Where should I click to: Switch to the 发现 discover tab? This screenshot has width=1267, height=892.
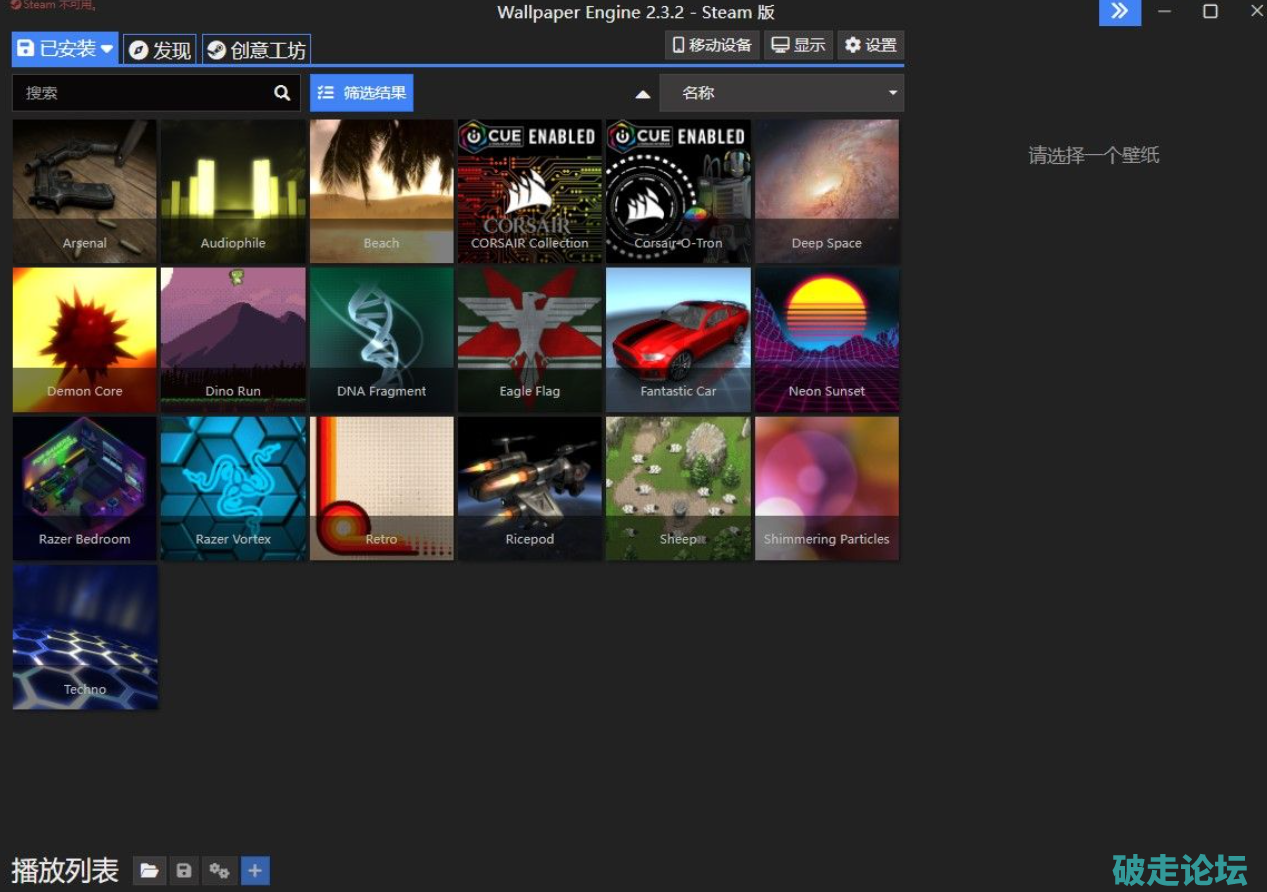pyautogui.click(x=160, y=50)
